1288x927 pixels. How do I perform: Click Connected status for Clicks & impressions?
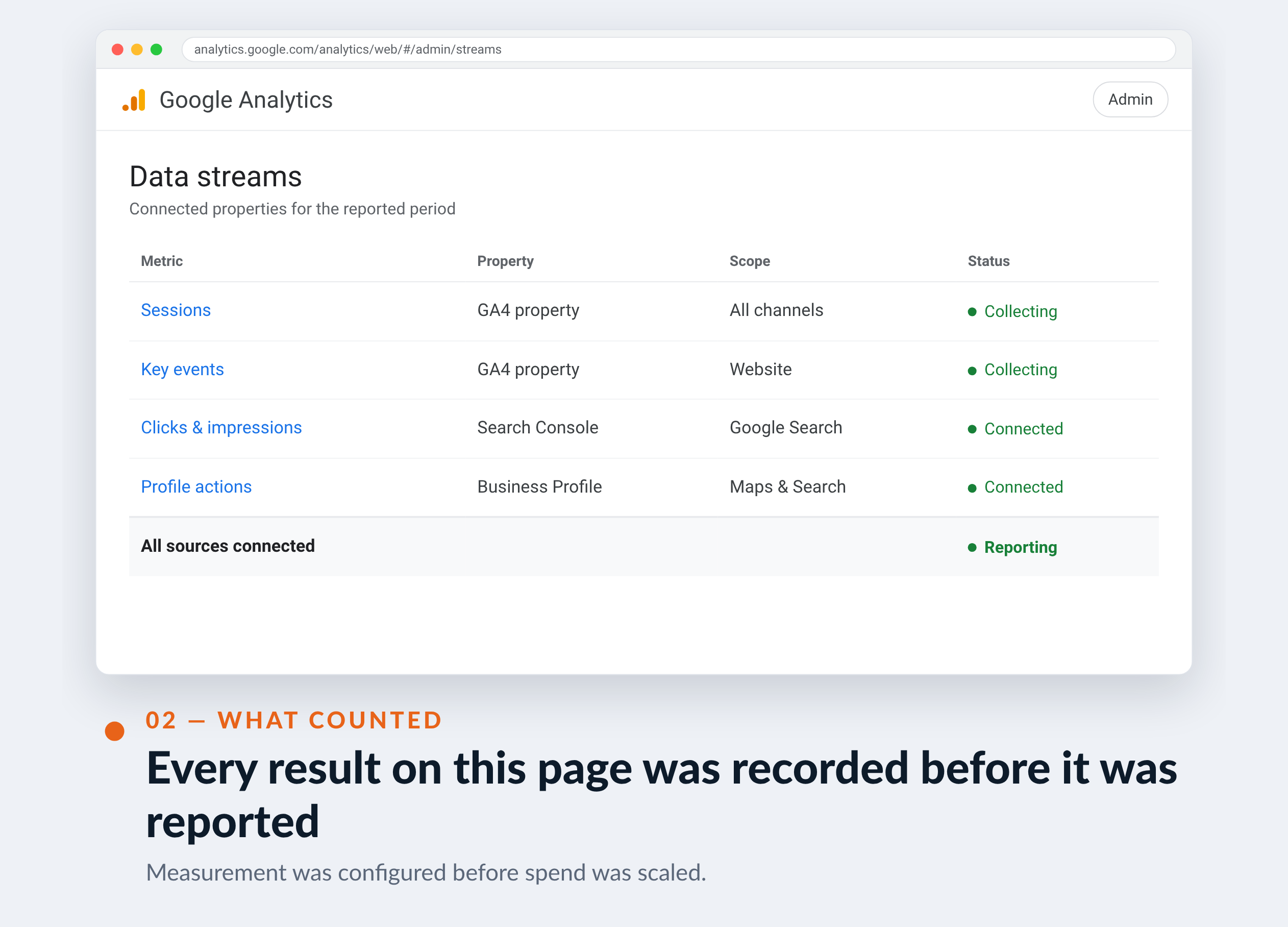(1015, 429)
